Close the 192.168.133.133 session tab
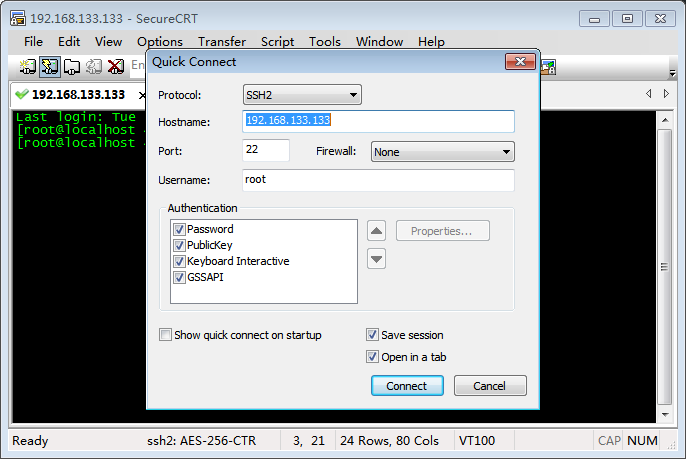686x459 pixels. click(142, 95)
